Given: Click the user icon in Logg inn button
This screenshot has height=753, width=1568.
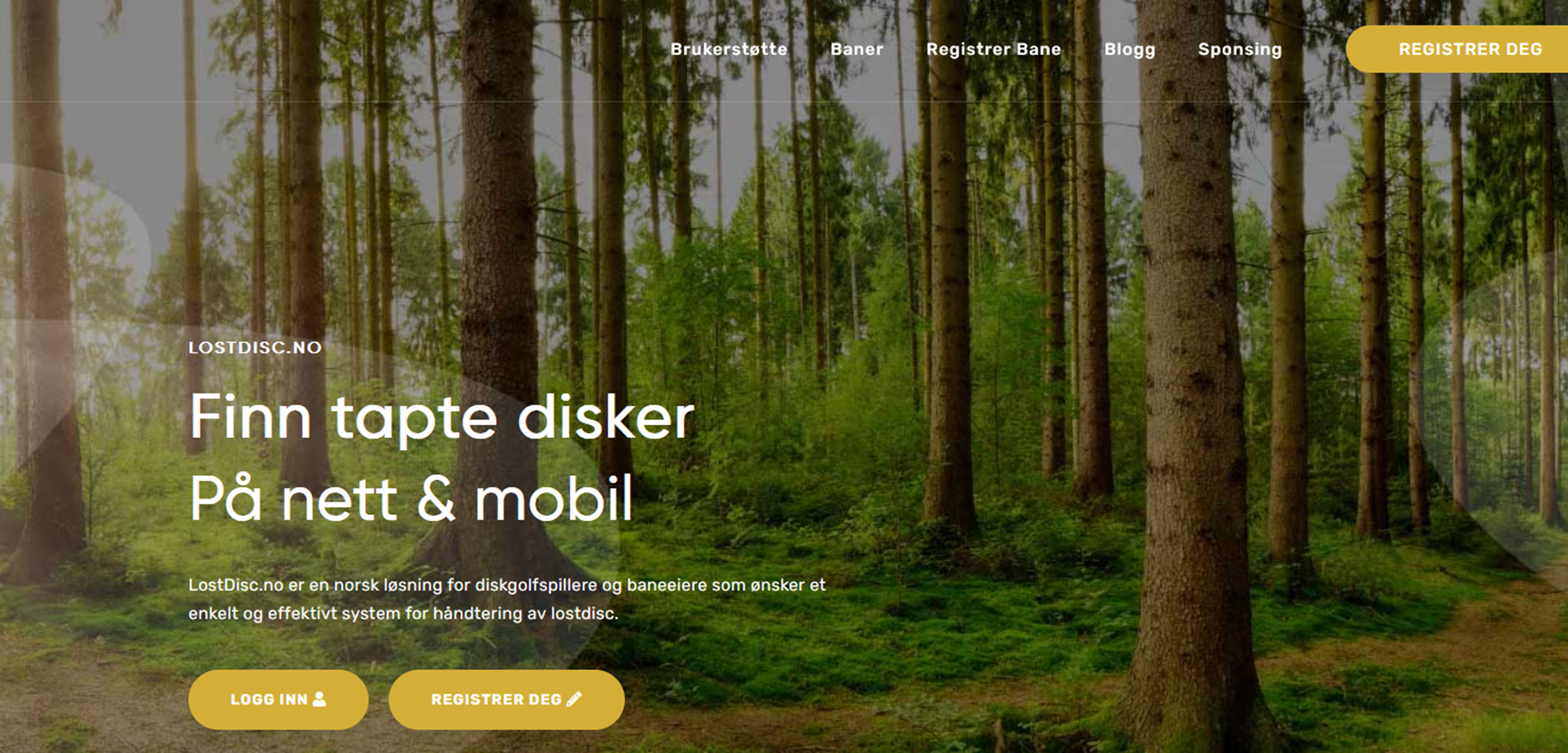Looking at the screenshot, I should (x=319, y=698).
